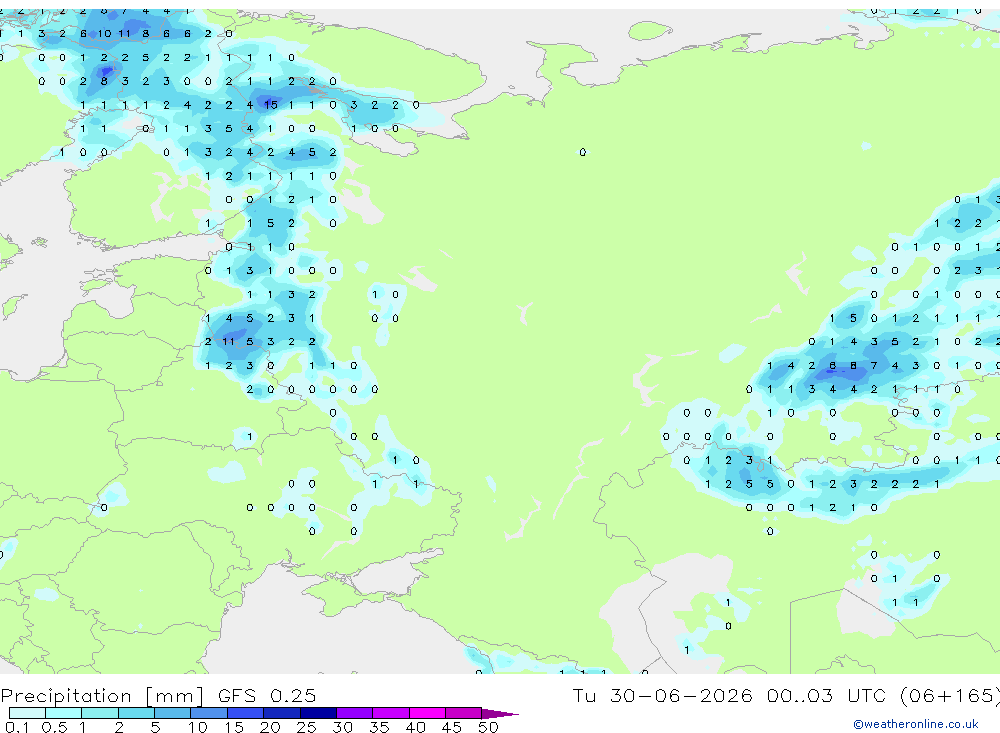The image size is (1000, 733).
Task: Click the lone '0' value in central green area
Action: tap(582, 152)
